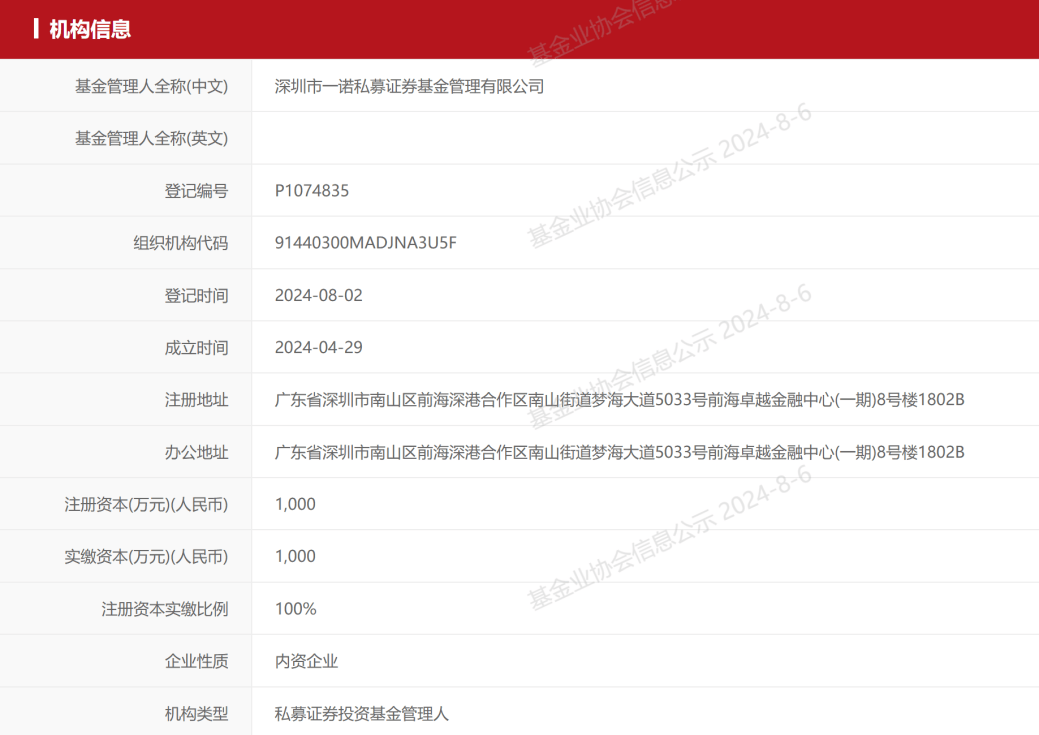Select the 注册资本 value 1,000
1039x735 pixels.
(295, 504)
